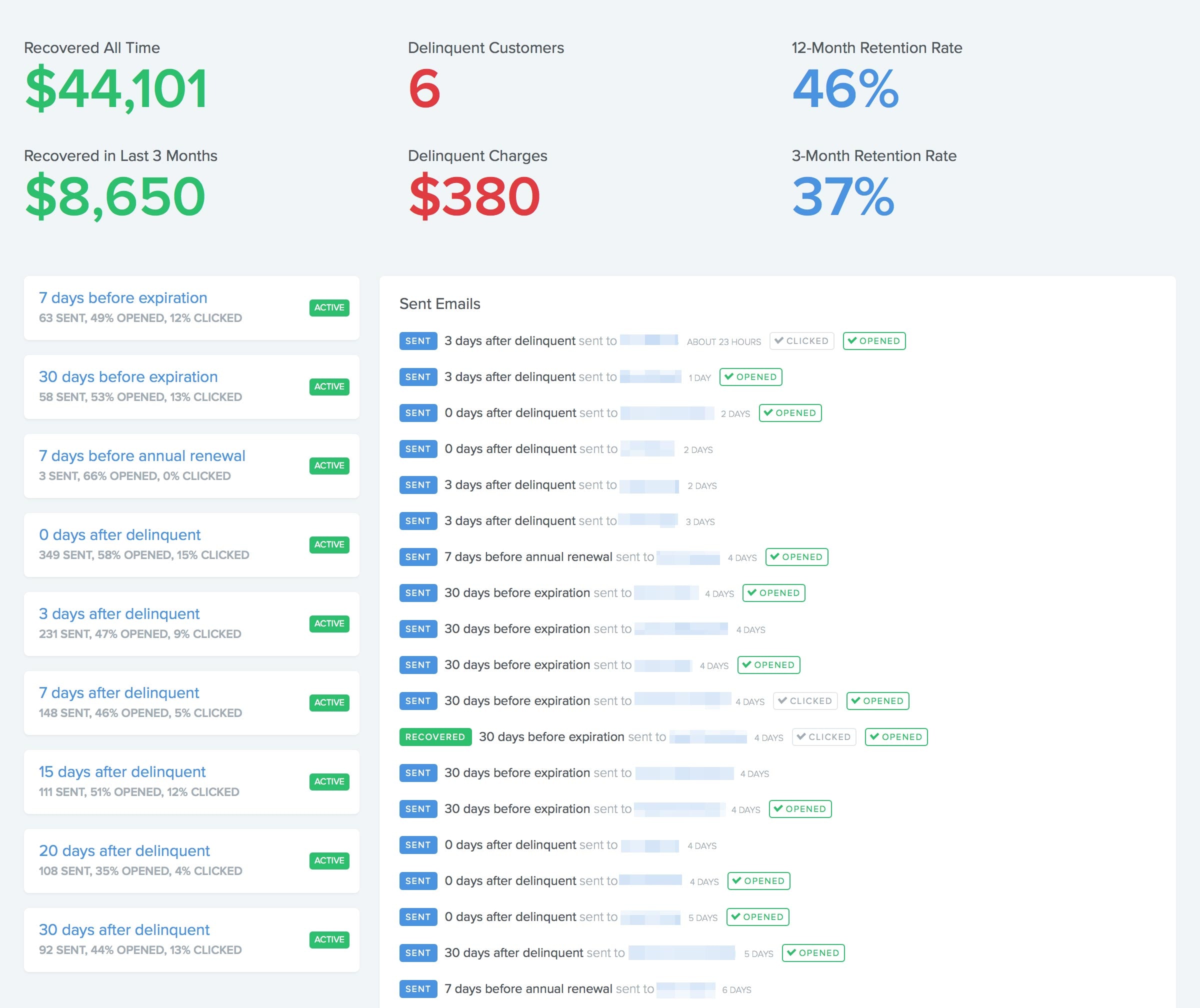The height and width of the screenshot is (1008, 1200).
Task: Open the 7 days before expiration campaign
Action: pos(123,297)
